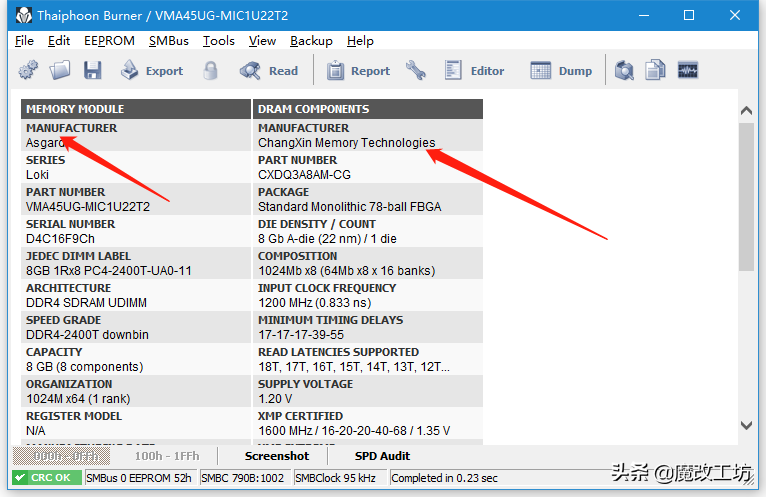Select 1.20 V supply voltage

click(275, 399)
